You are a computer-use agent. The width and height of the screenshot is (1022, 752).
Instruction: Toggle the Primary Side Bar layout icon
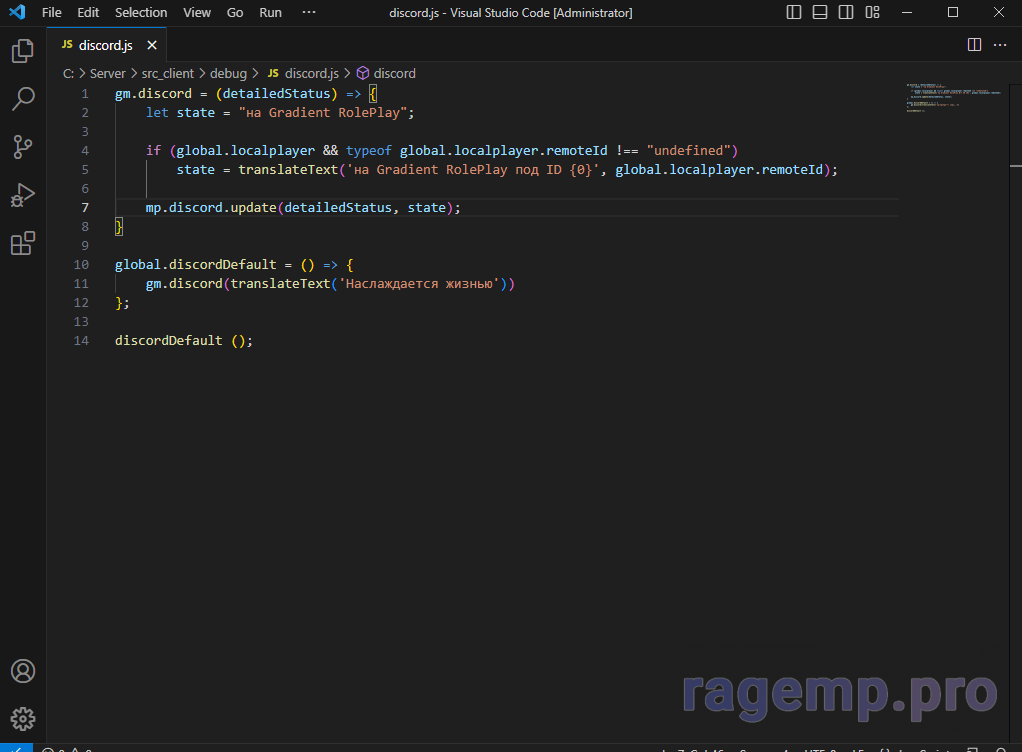pos(794,12)
